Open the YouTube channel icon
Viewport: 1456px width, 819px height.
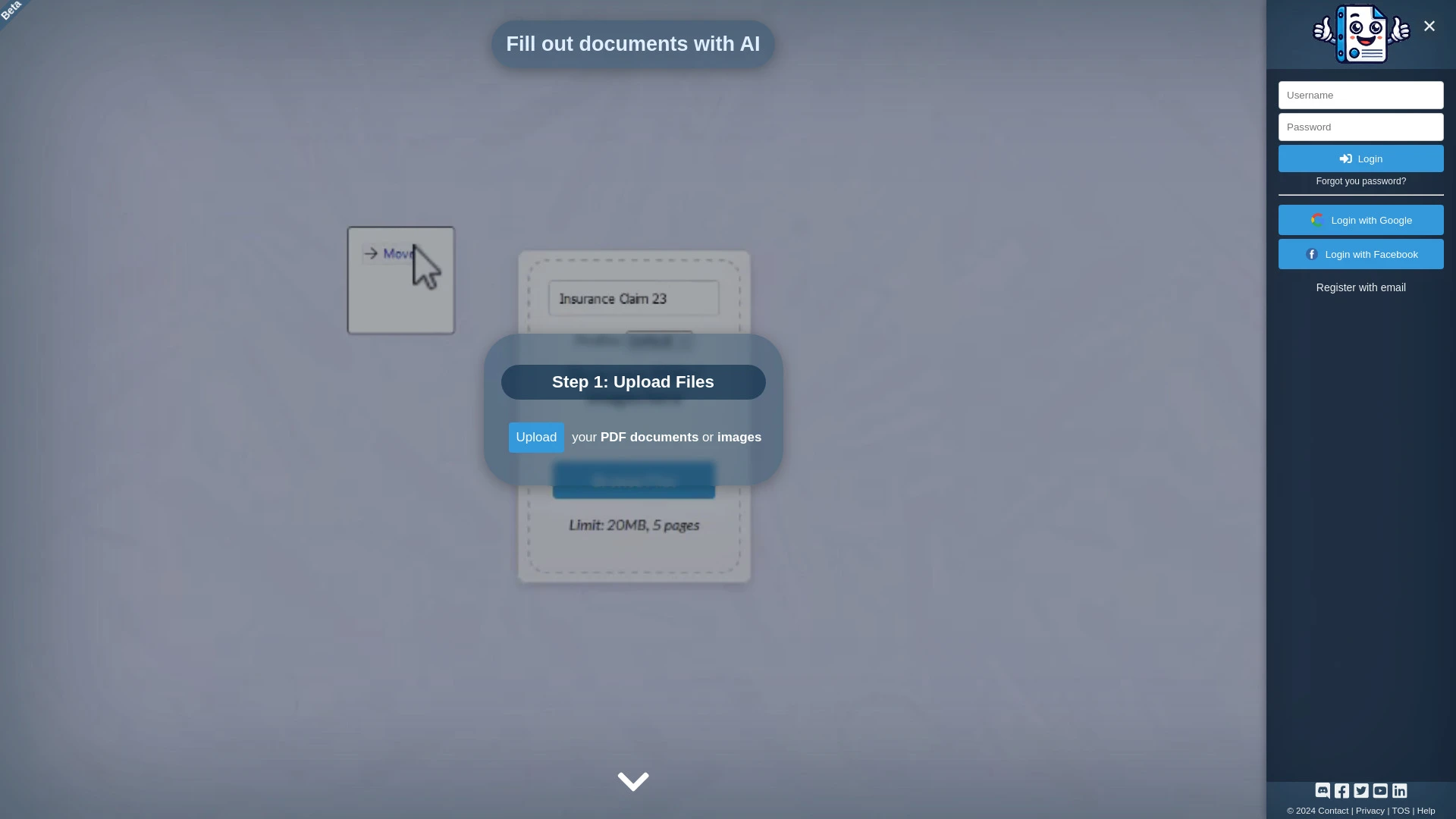pos(1381,791)
